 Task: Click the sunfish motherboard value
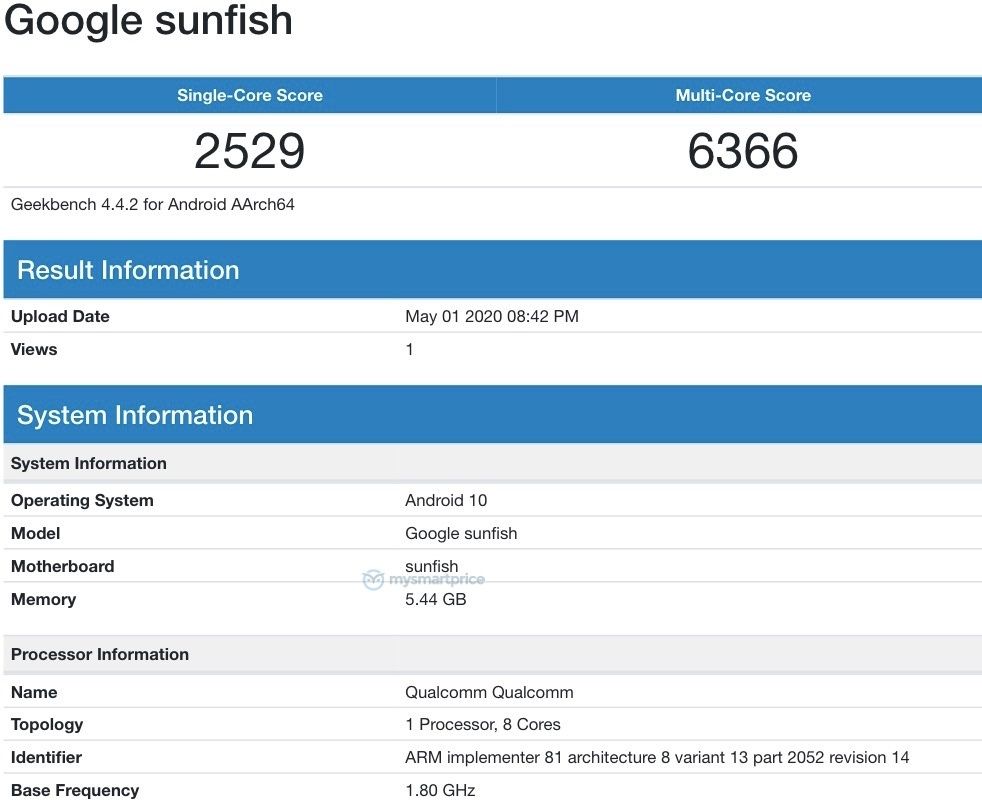pos(431,566)
